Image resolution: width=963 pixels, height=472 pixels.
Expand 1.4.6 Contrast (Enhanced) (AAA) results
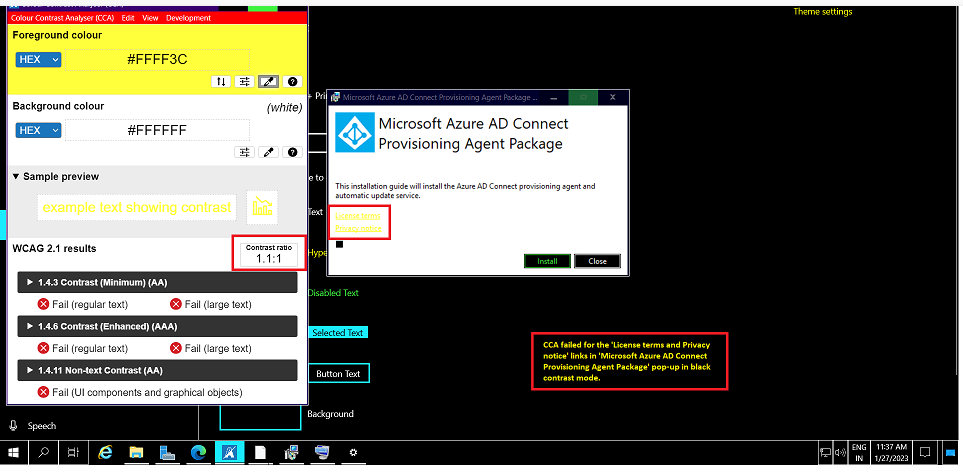[157, 327]
